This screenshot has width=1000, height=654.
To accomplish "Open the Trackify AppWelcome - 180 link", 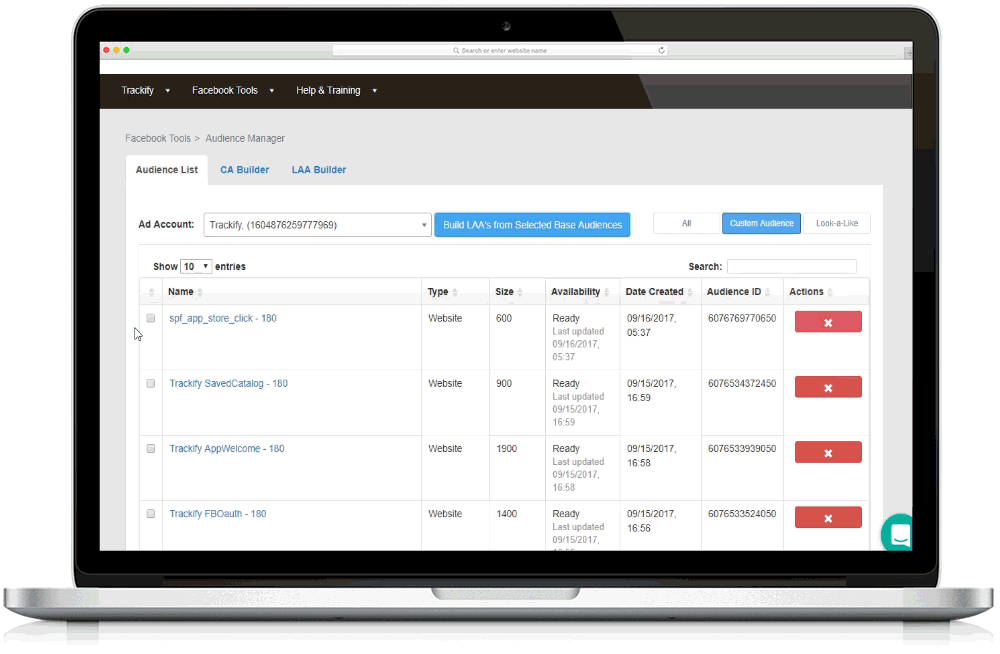I will click(227, 449).
